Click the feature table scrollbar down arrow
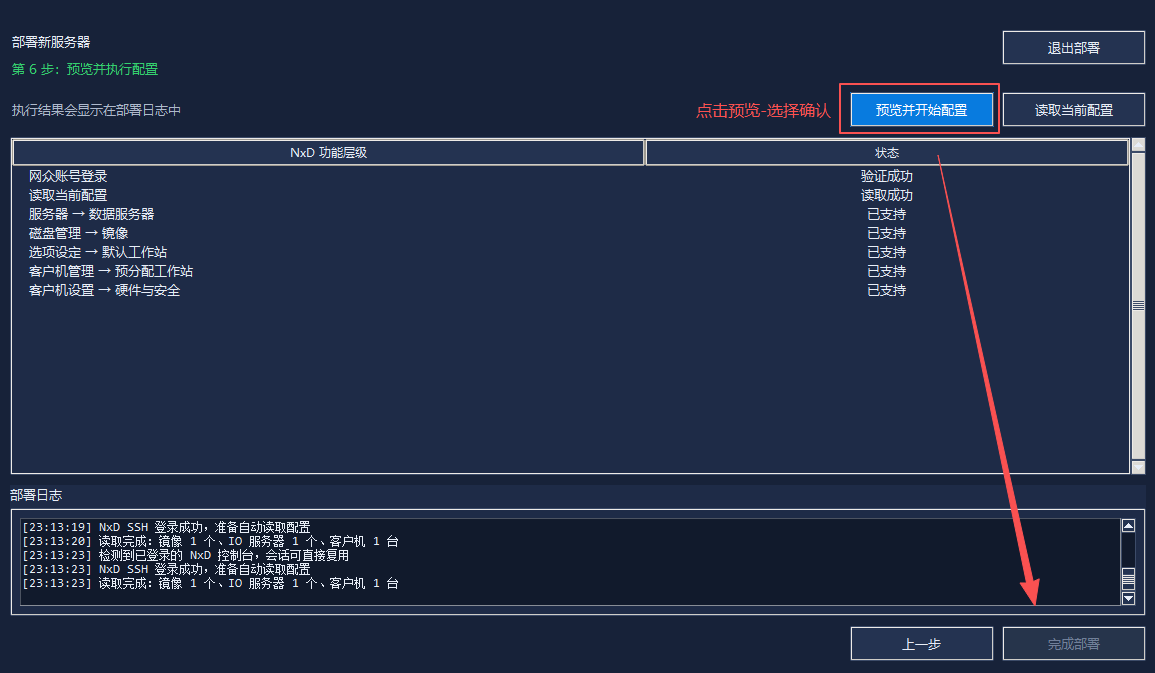 [x=1138, y=467]
